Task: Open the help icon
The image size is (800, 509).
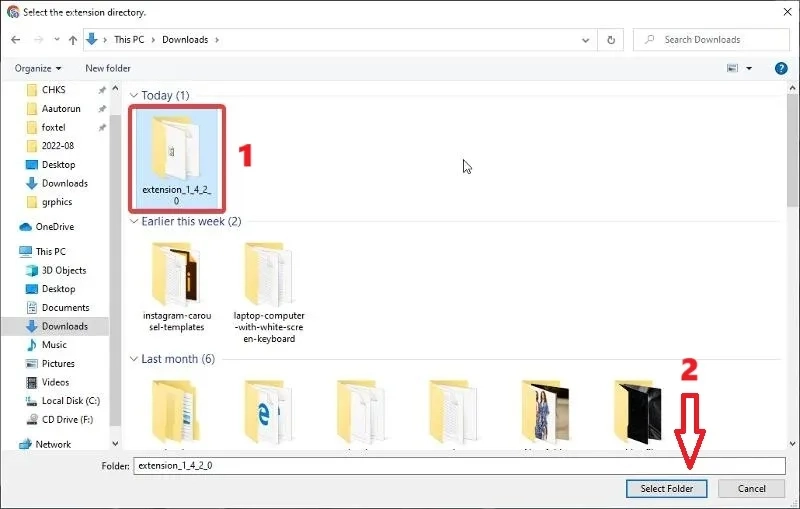Action: click(781, 68)
